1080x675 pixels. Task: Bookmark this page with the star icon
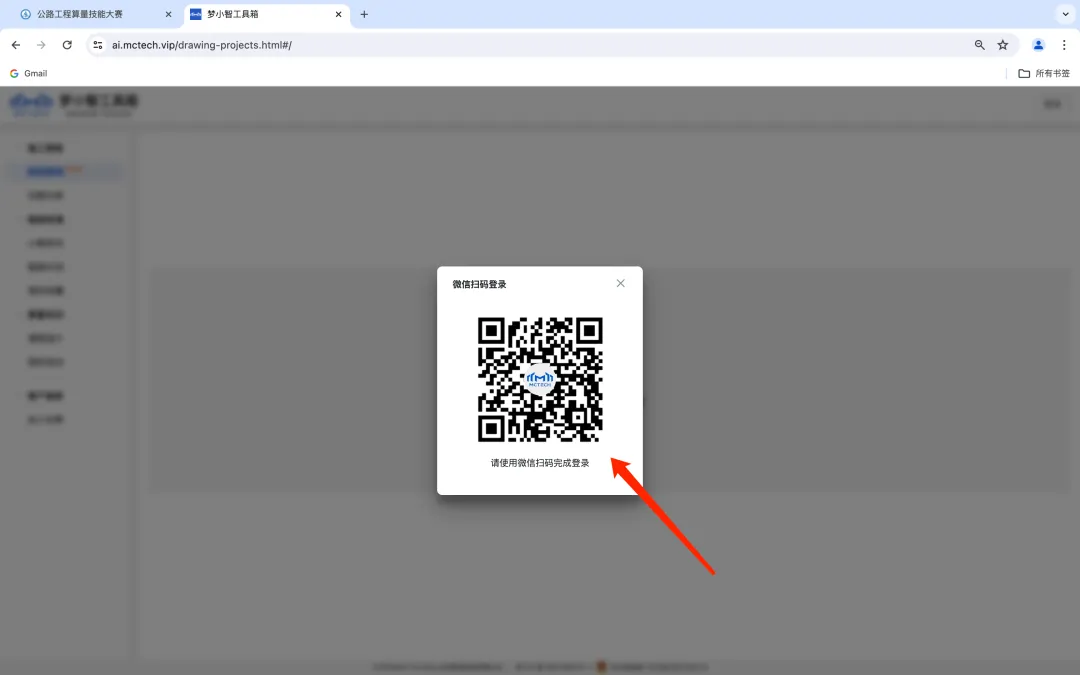pos(1003,45)
